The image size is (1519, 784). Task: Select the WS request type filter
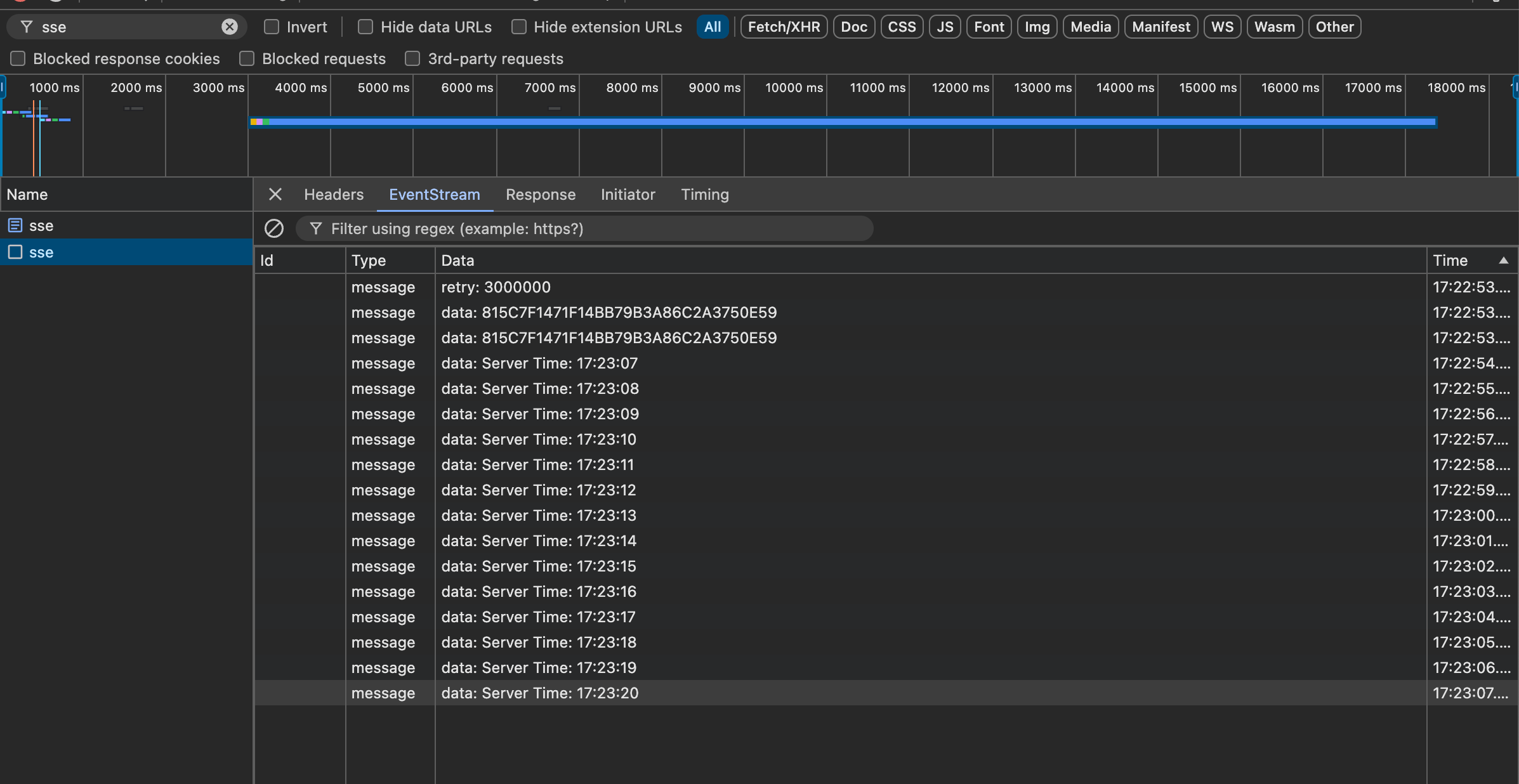click(1222, 27)
